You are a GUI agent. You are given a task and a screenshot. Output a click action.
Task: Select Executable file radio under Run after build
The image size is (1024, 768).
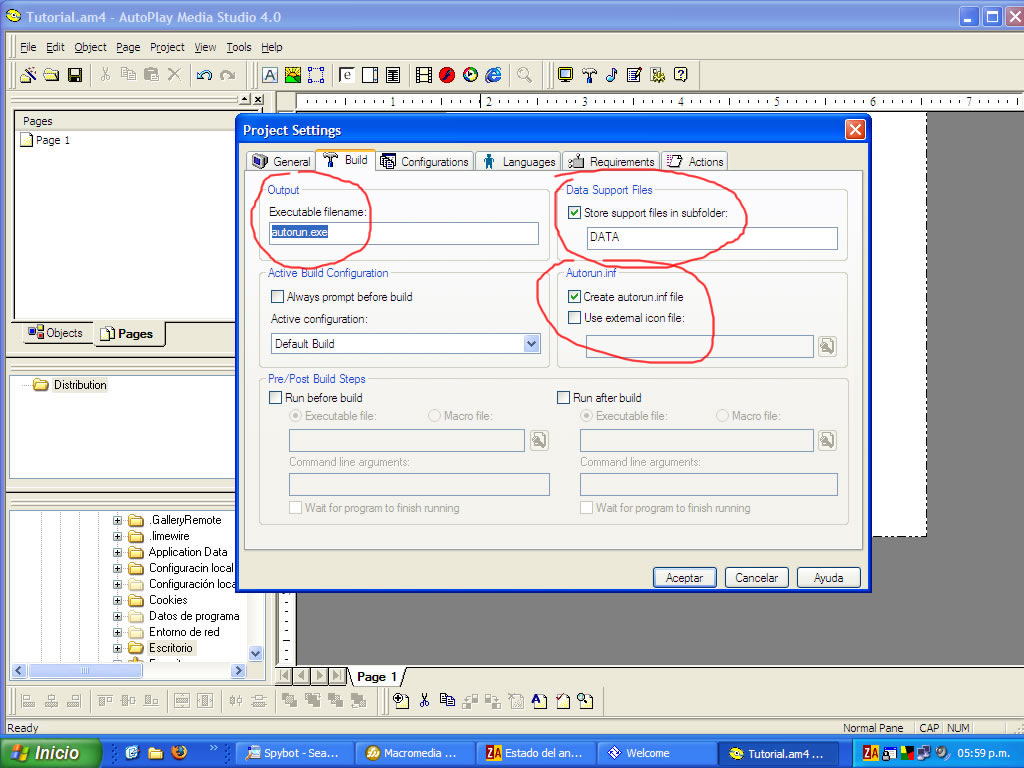pyautogui.click(x=586, y=416)
